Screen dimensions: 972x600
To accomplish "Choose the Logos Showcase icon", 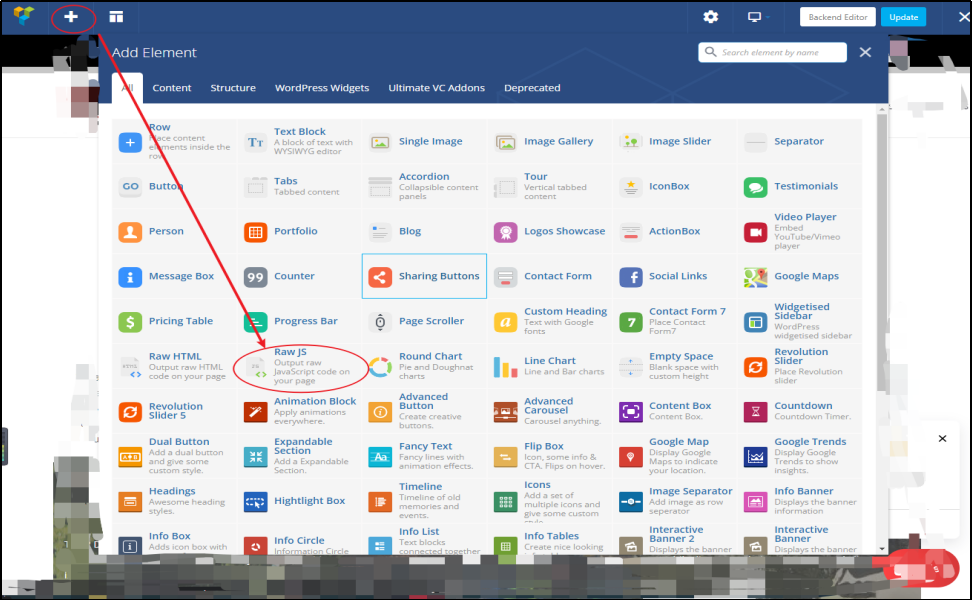I will [505, 232].
